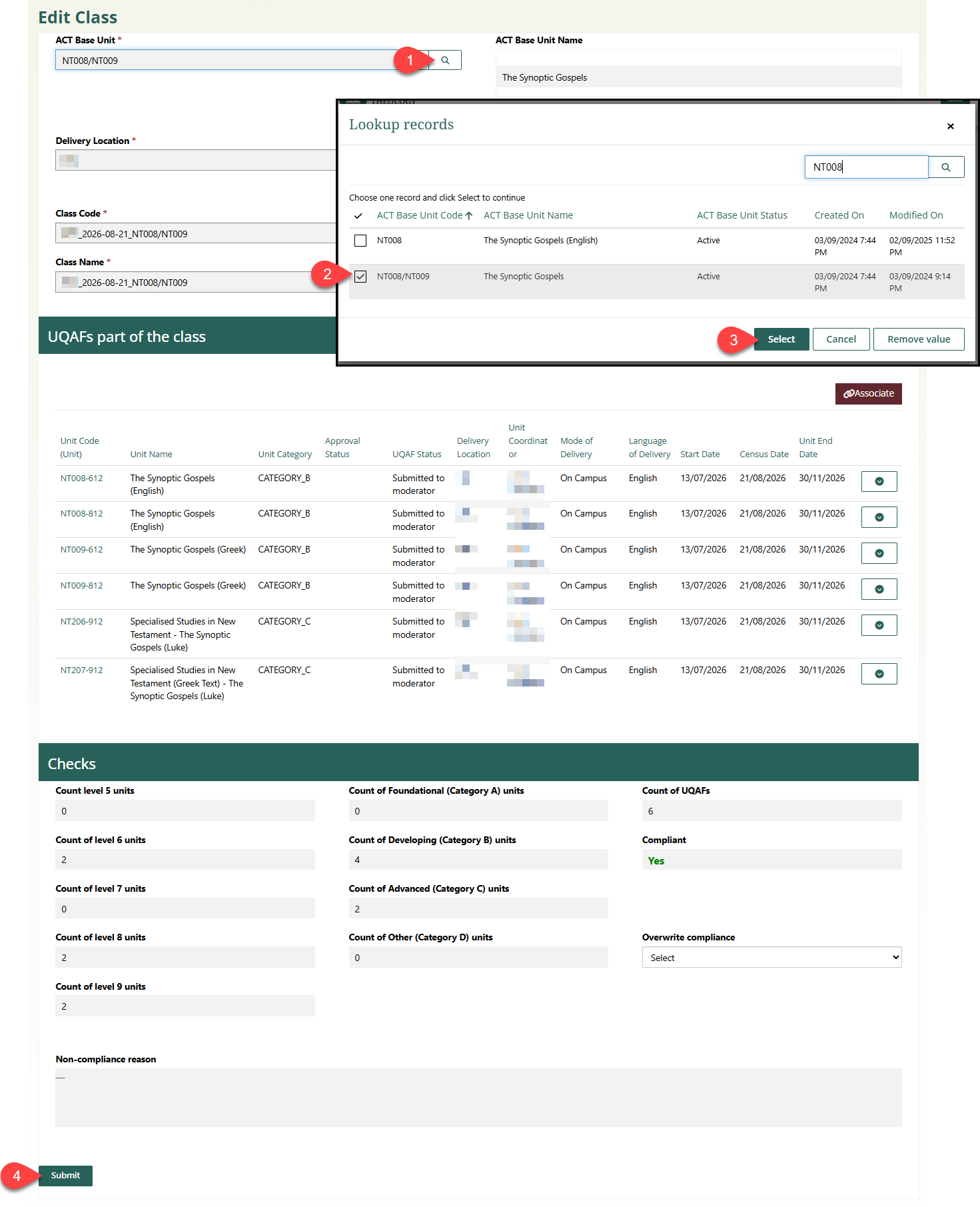
Task: Click the Count of UQAFs value field
Action: coord(771,811)
